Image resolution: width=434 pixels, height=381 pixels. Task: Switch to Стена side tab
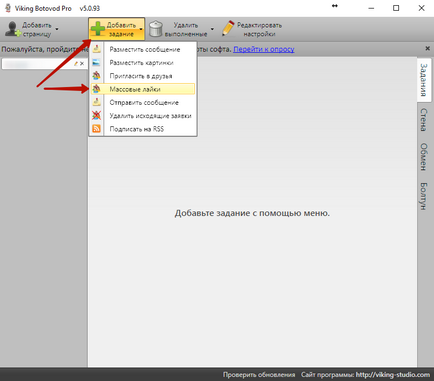click(x=423, y=120)
